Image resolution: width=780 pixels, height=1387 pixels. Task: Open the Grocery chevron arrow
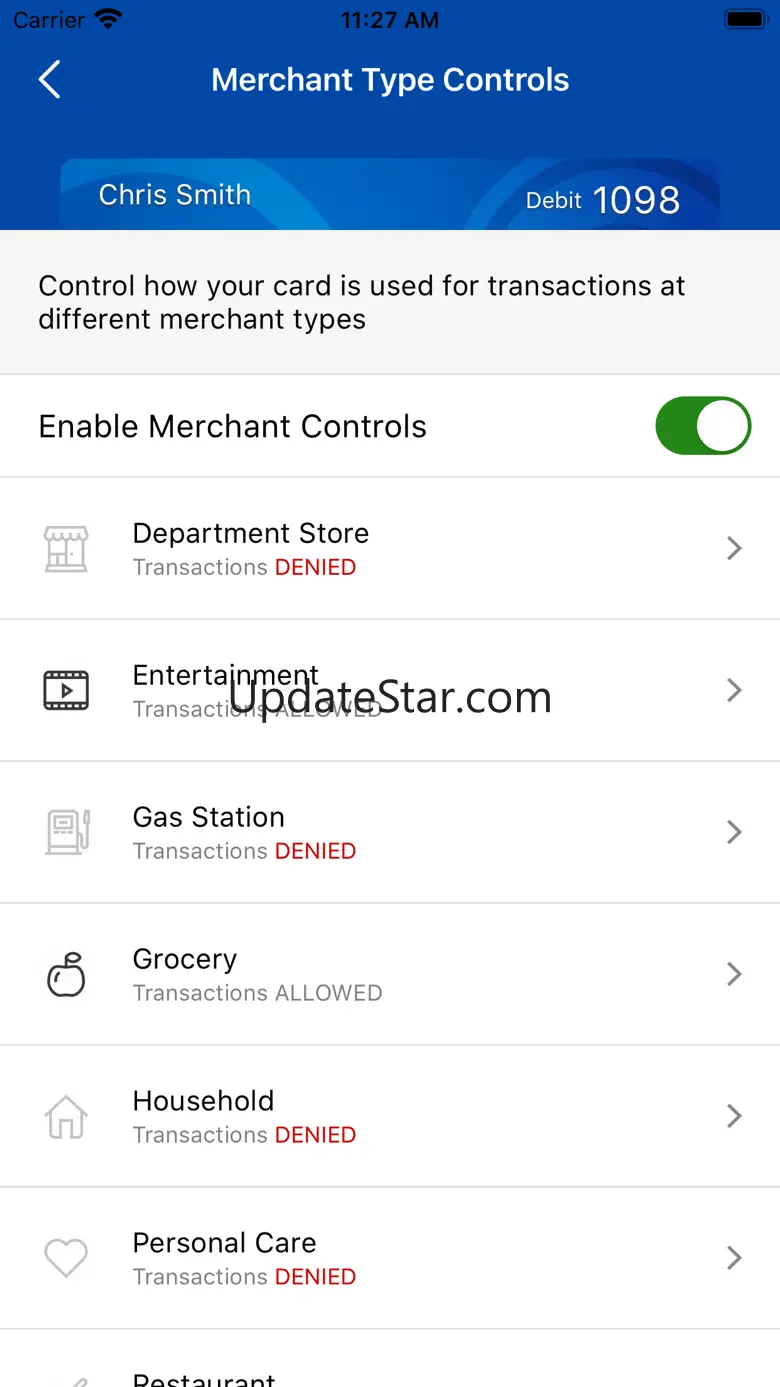coord(734,974)
